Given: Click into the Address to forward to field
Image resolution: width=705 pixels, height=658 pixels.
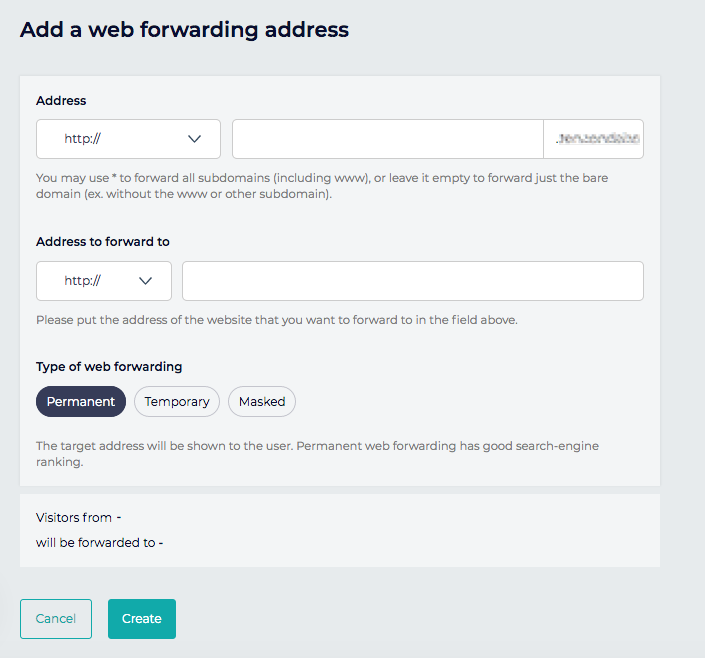Looking at the screenshot, I should [x=412, y=281].
